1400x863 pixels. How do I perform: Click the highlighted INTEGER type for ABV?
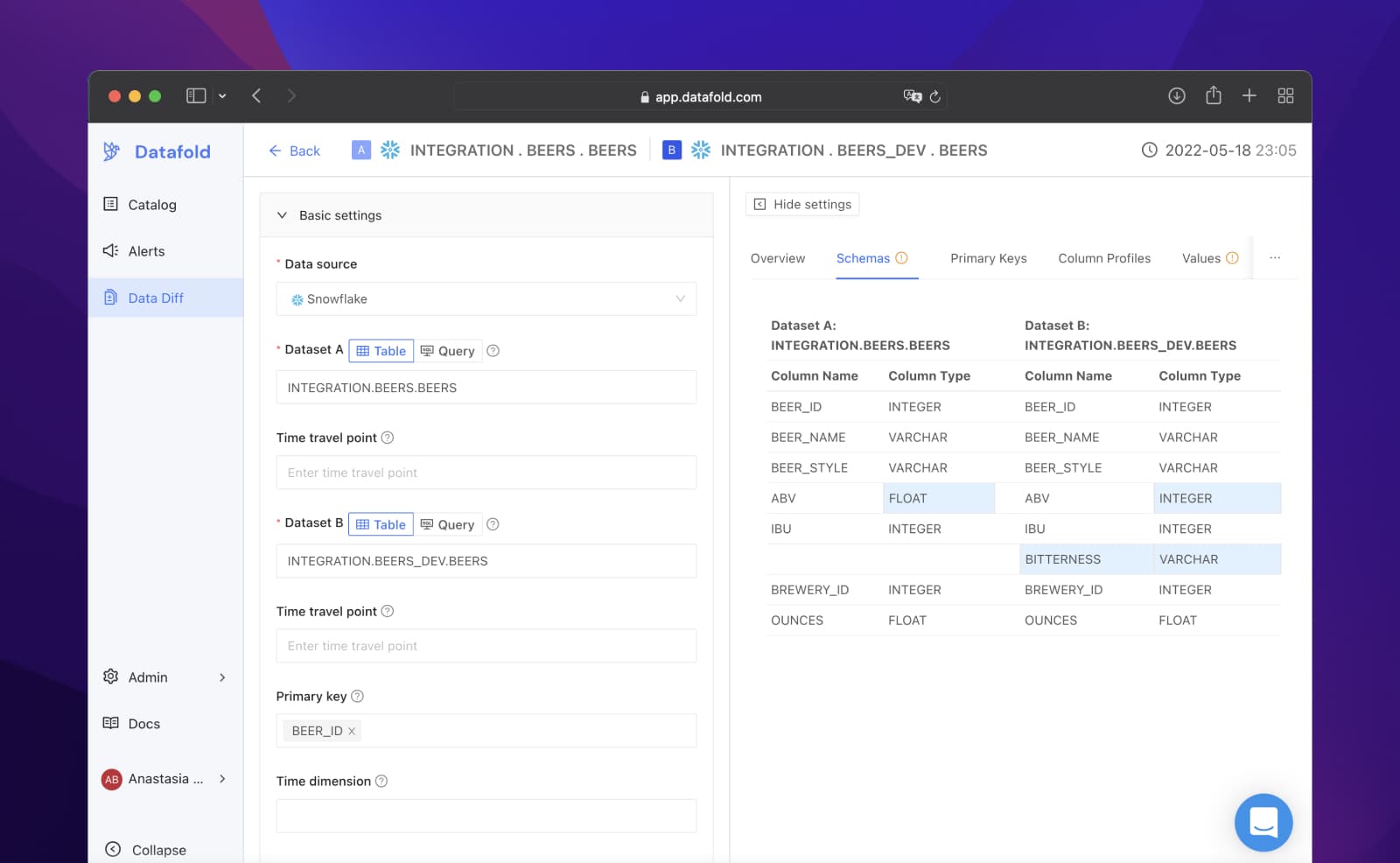[x=1217, y=498]
